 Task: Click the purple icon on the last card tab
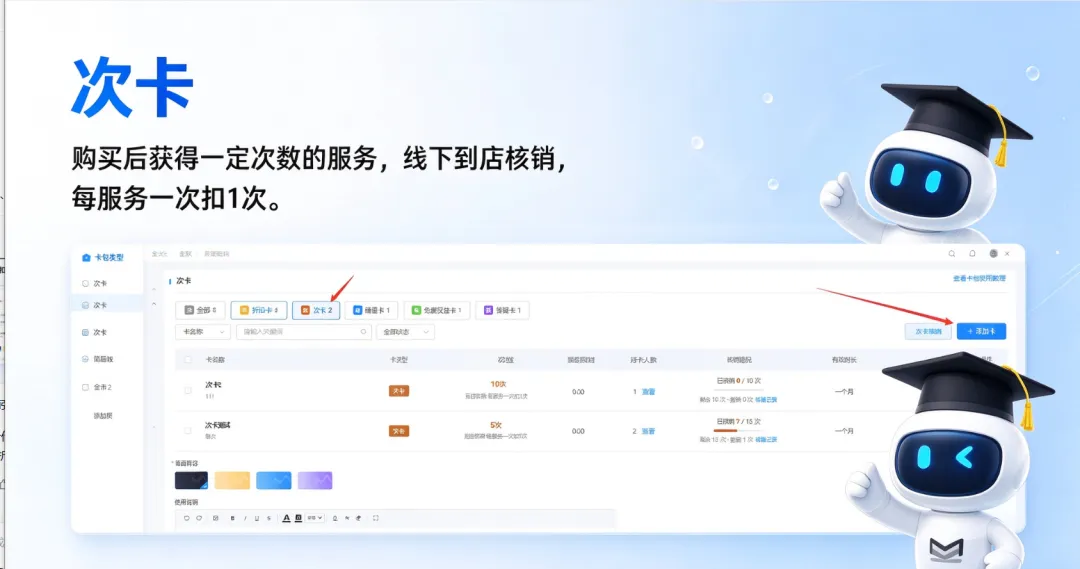pyautogui.click(x=488, y=311)
